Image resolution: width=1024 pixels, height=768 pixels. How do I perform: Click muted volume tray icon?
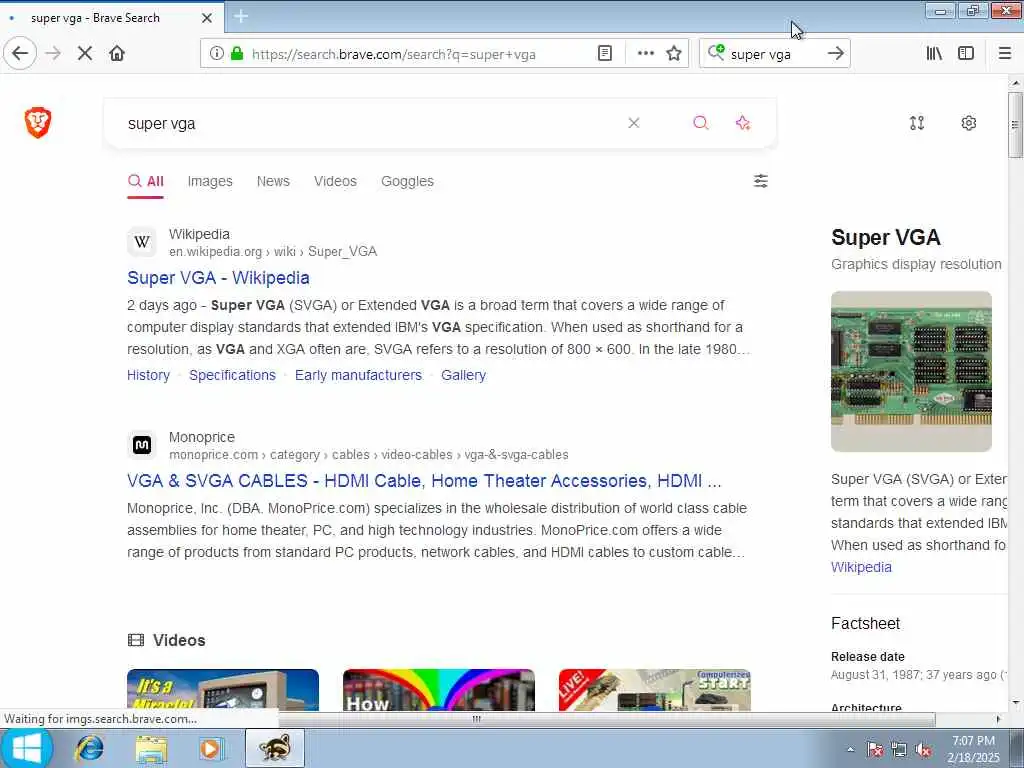pyautogui.click(x=923, y=750)
